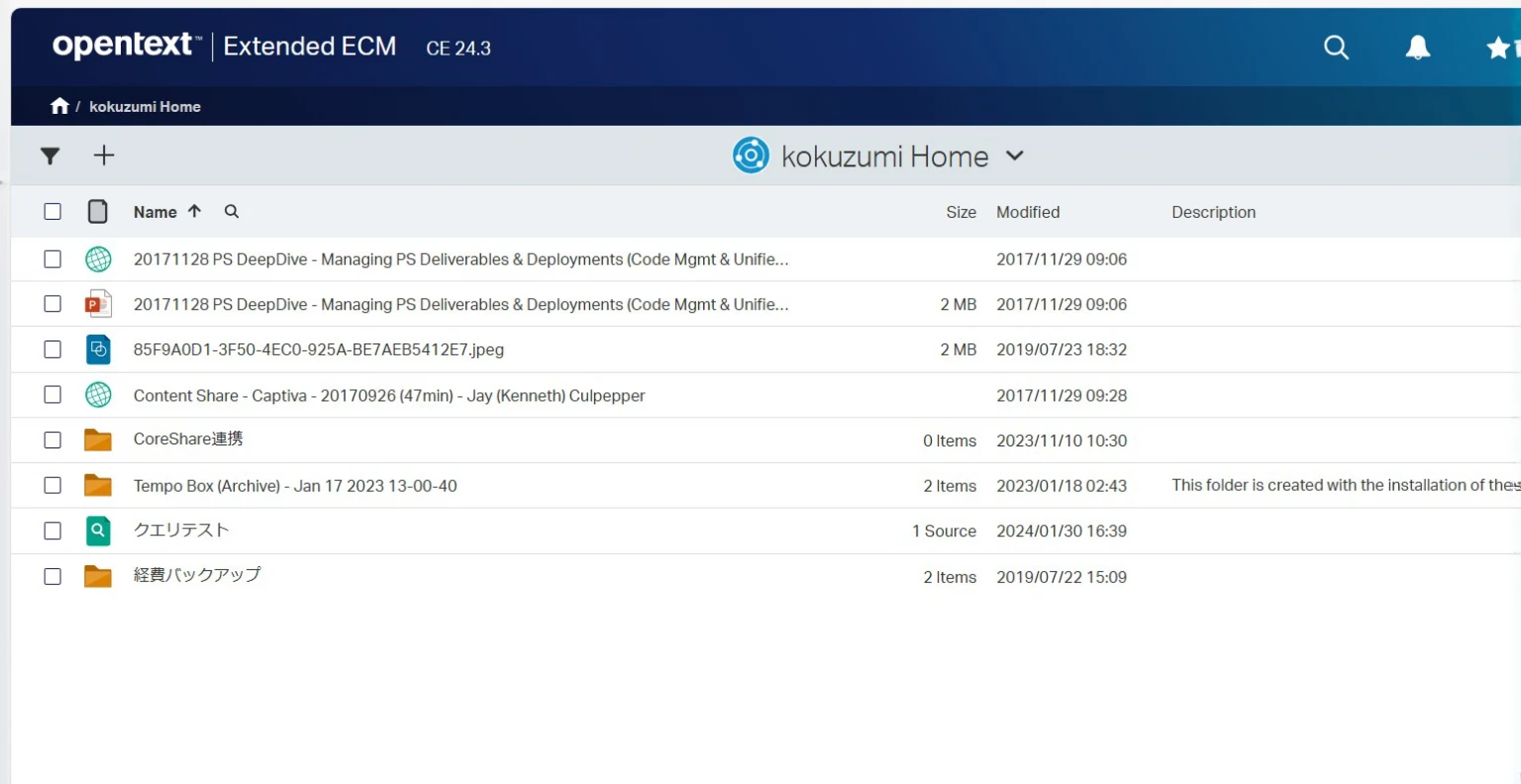
Task: Click the CoreShare連携 folder icon
Action: point(98,440)
